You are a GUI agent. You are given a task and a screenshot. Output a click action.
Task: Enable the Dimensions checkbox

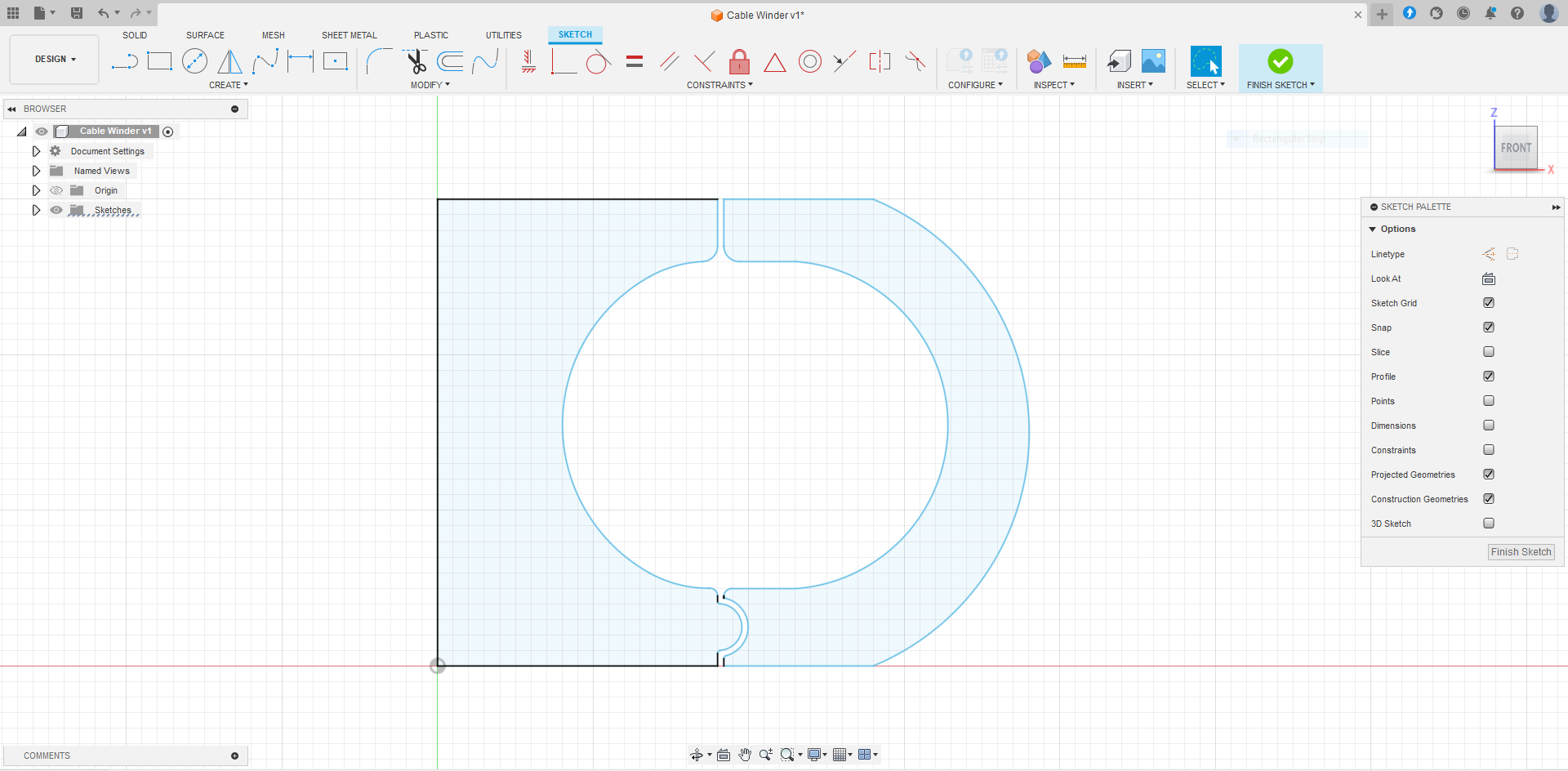tap(1489, 426)
